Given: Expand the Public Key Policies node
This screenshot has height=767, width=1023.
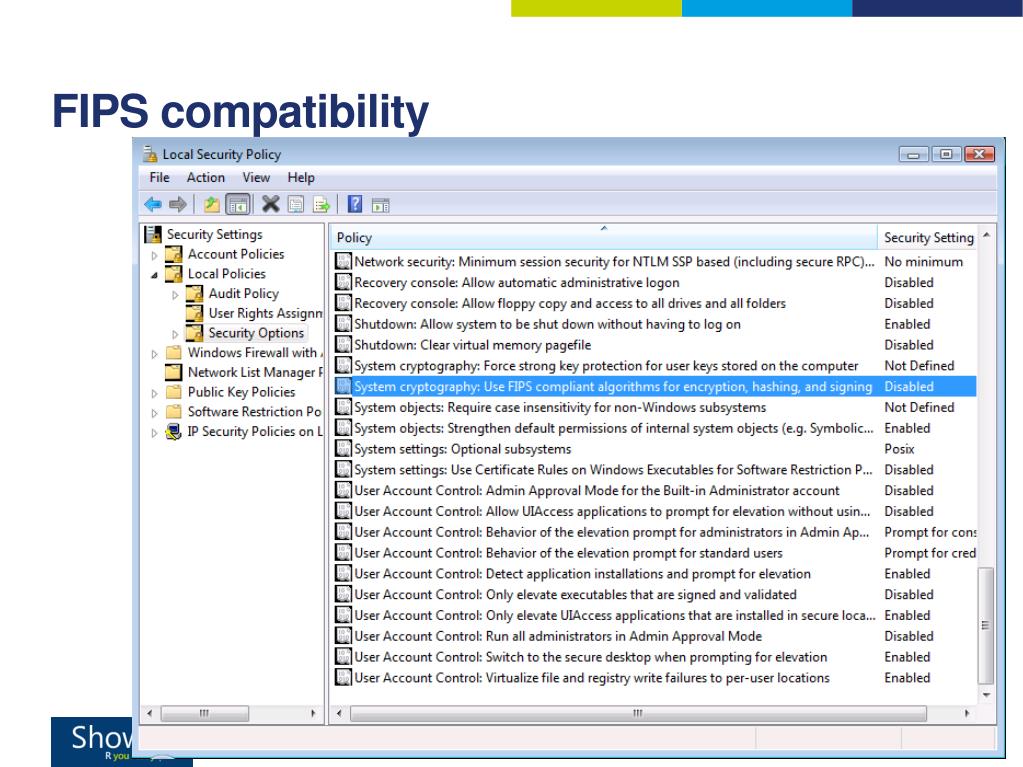Looking at the screenshot, I should pyautogui.click(x=155, y=394).
